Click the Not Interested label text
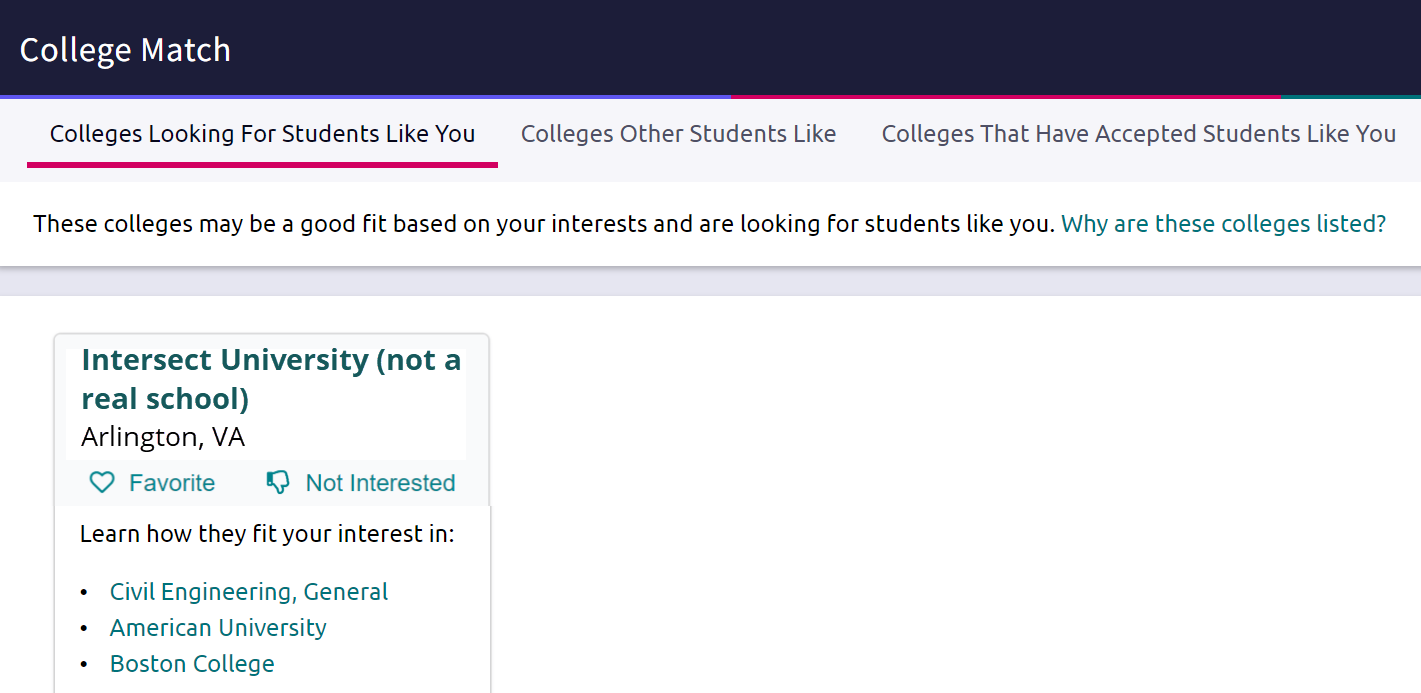The width and height of the screenshot is (1421, 693). [380, 482]
